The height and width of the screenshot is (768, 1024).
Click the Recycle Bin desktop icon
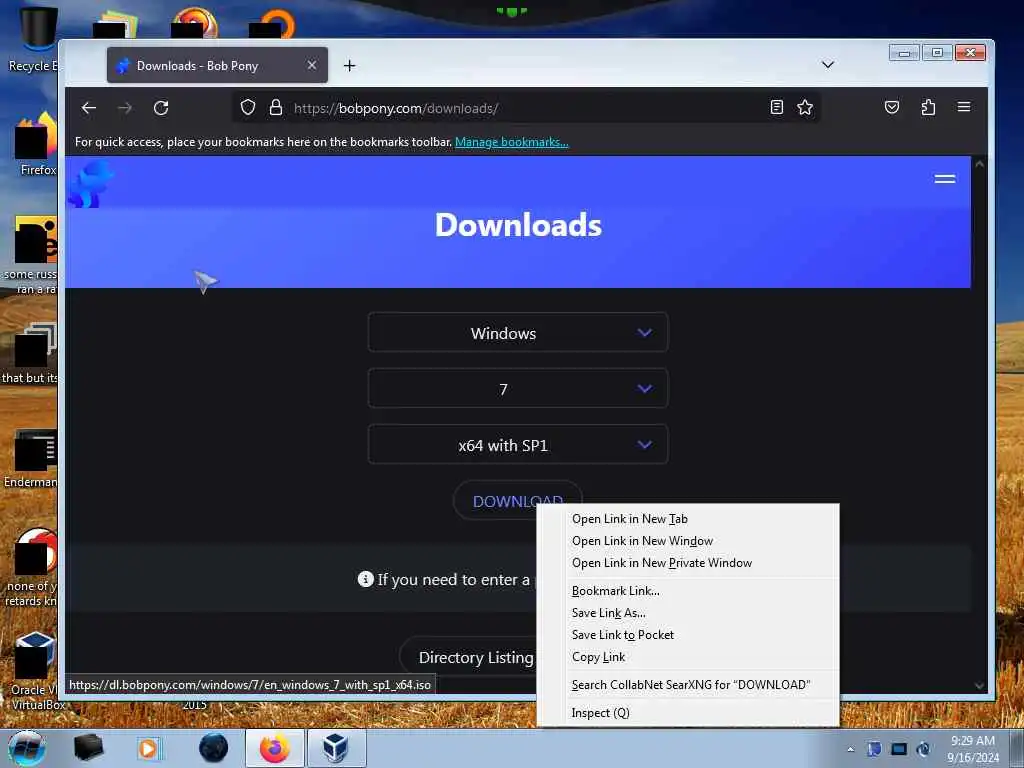[x=33, y=39]
